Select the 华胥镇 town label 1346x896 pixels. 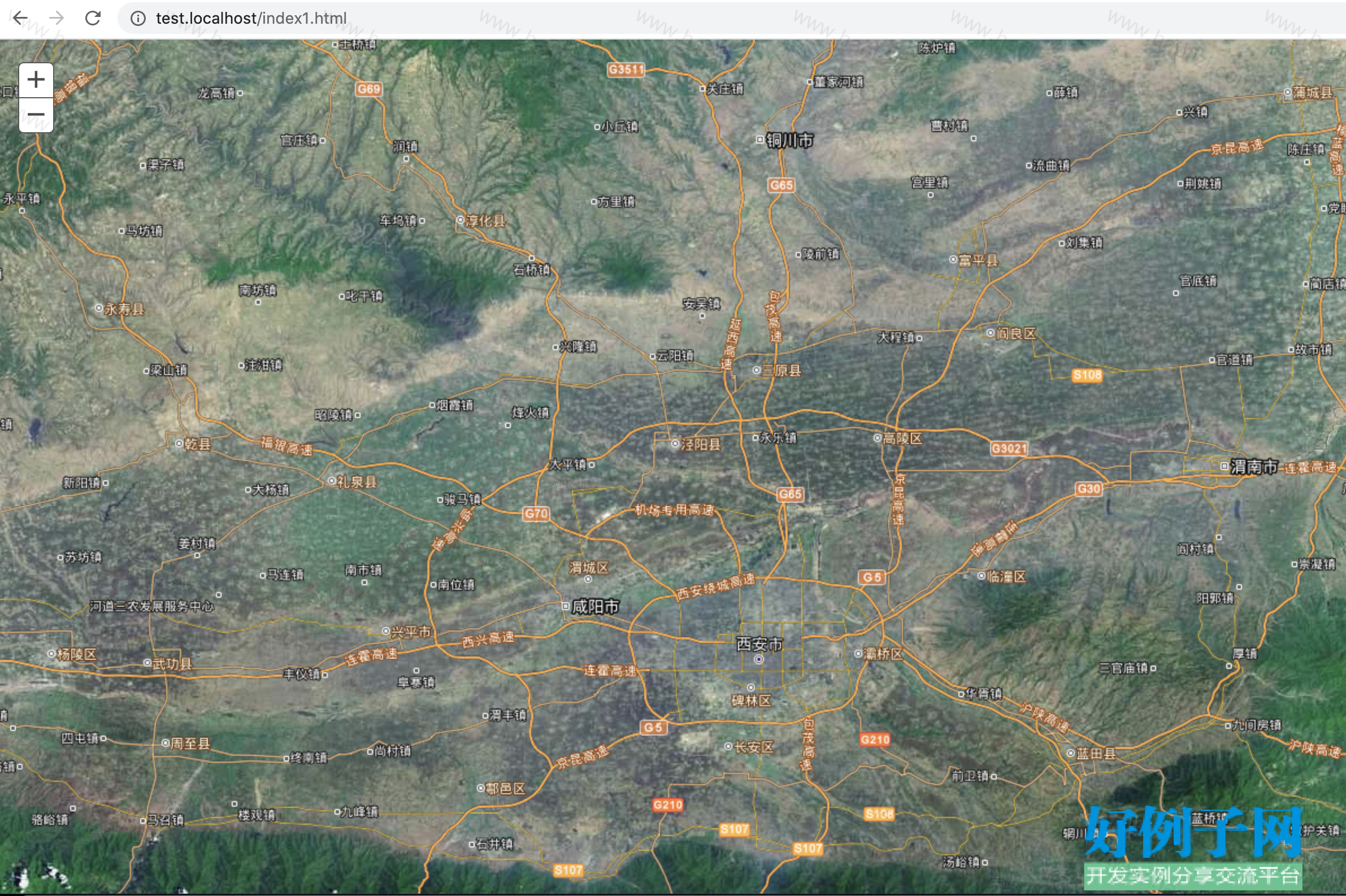984,694
